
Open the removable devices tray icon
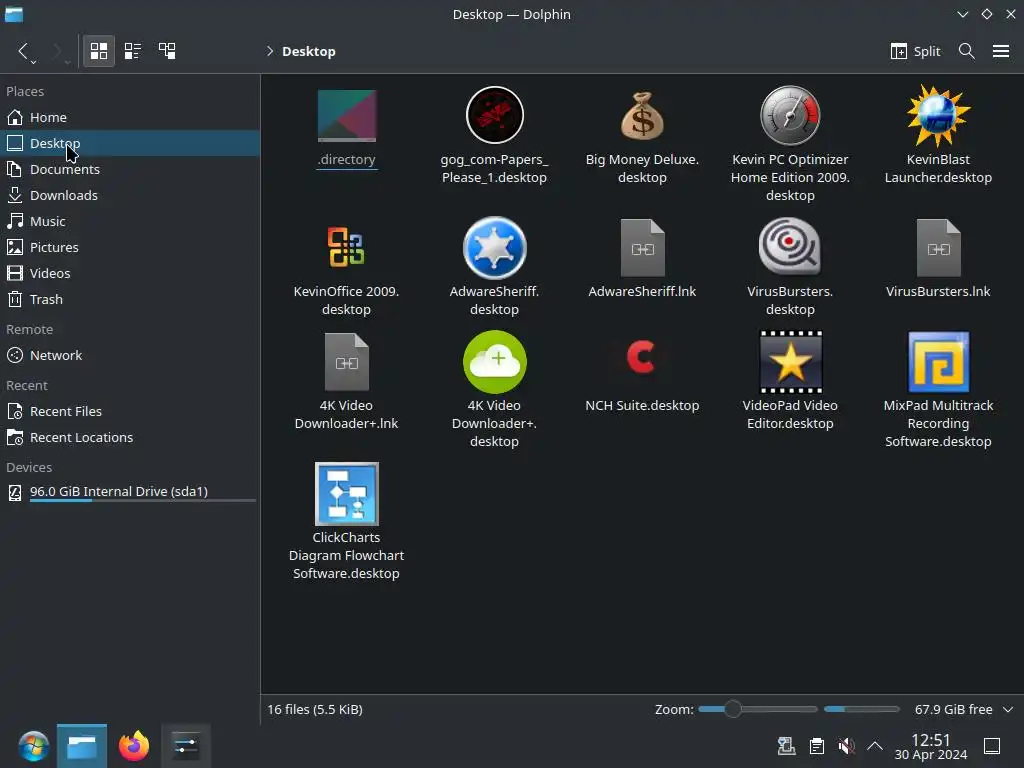click(x=786, y=746)
